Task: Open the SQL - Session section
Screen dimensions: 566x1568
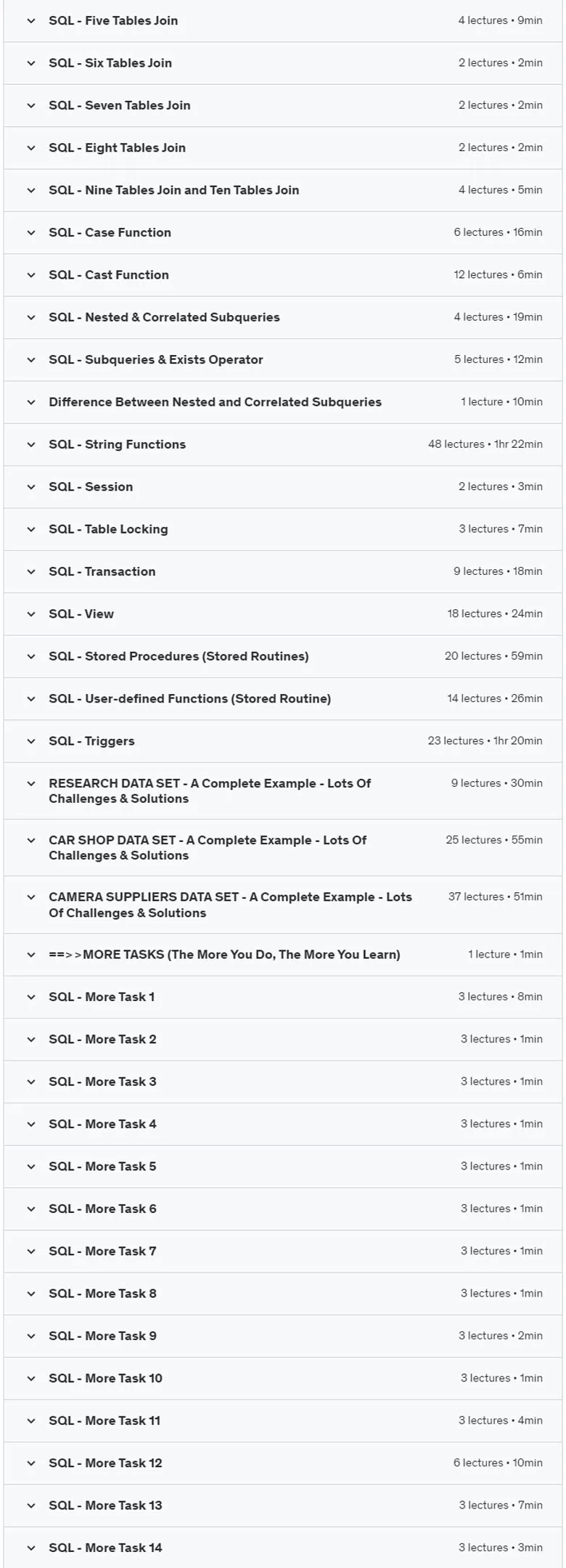Action: coord(283,487)
